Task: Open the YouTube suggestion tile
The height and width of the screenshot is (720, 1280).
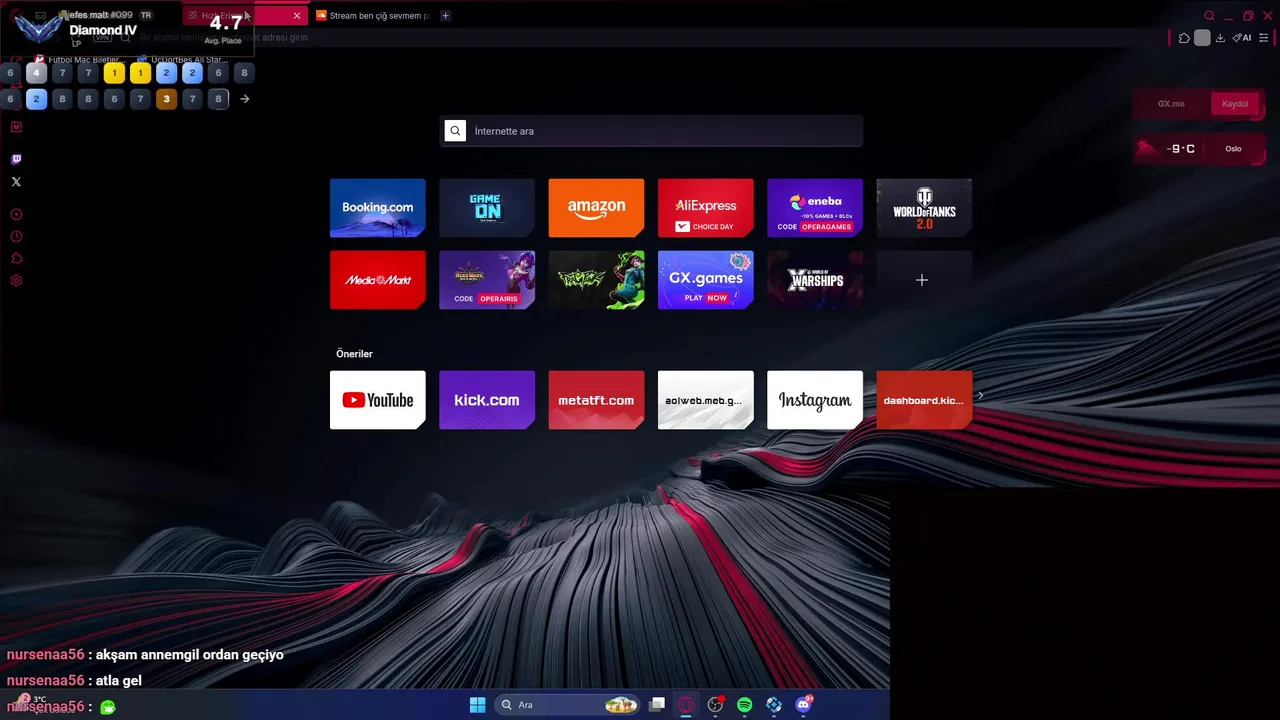Action: (x=377, y=400)
